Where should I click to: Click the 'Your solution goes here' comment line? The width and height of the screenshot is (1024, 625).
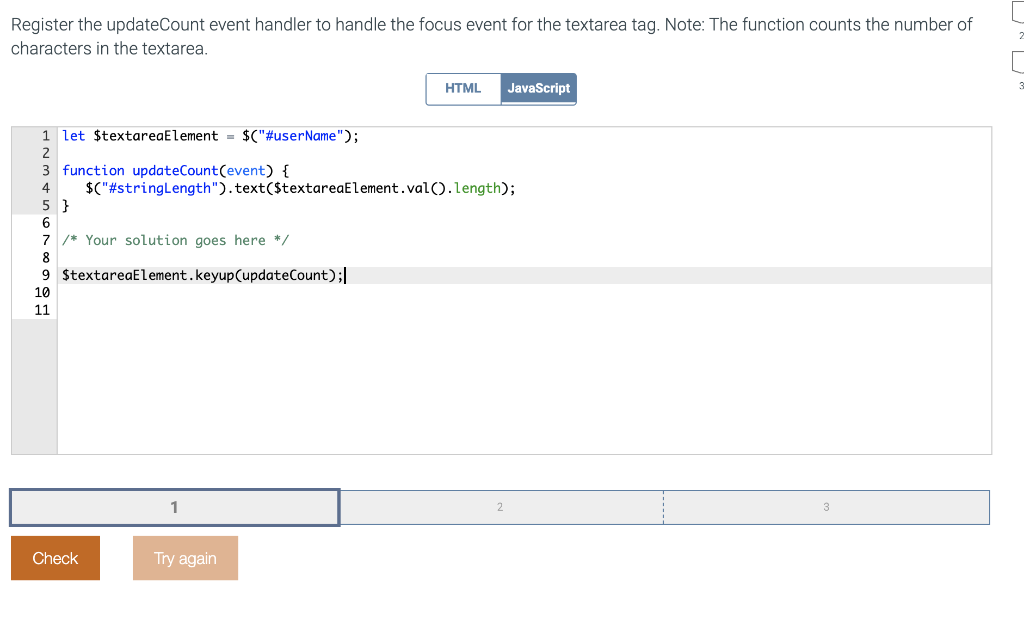click(x=175, y=240)
